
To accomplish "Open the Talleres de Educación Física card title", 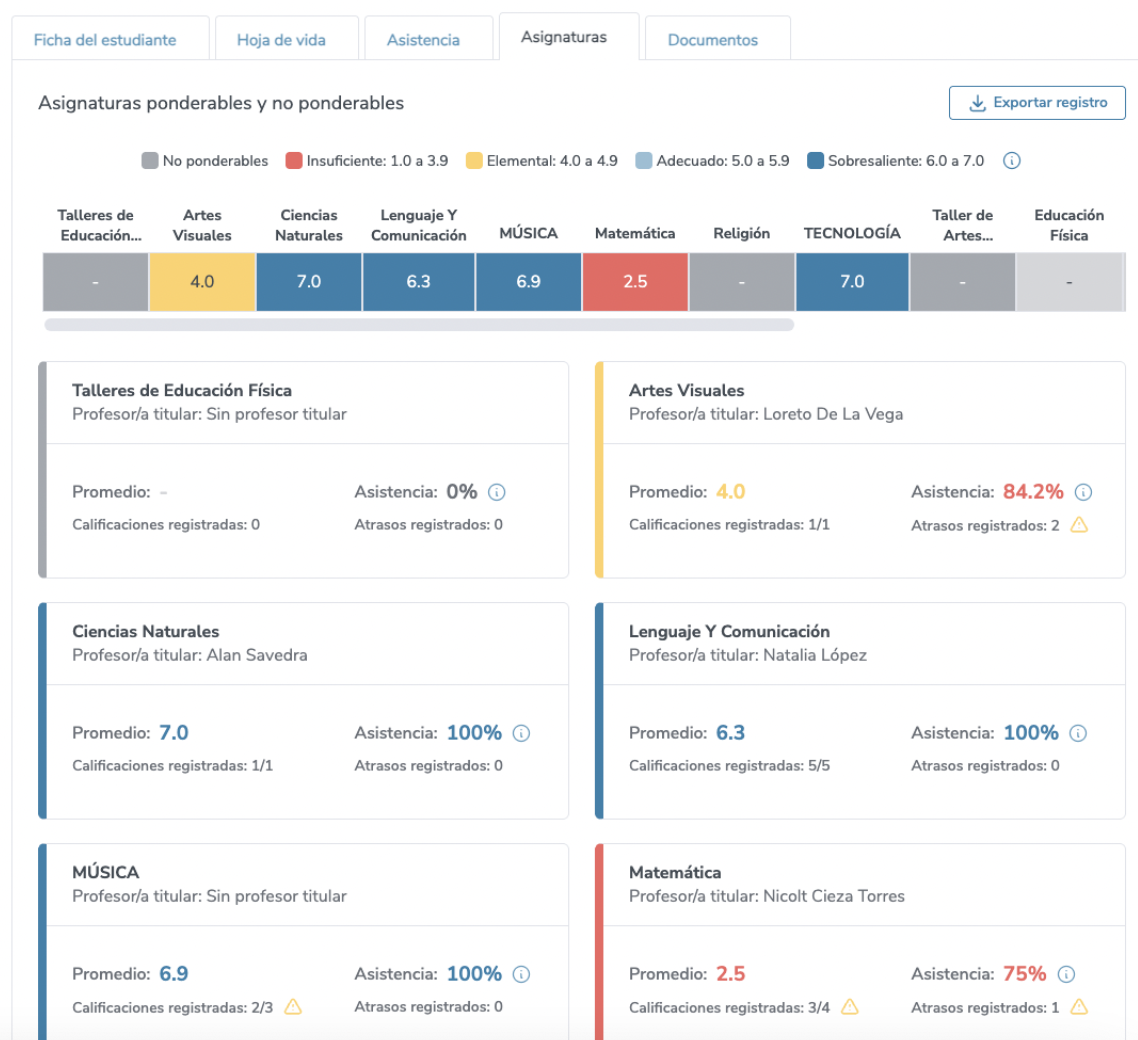I will 182,390.
